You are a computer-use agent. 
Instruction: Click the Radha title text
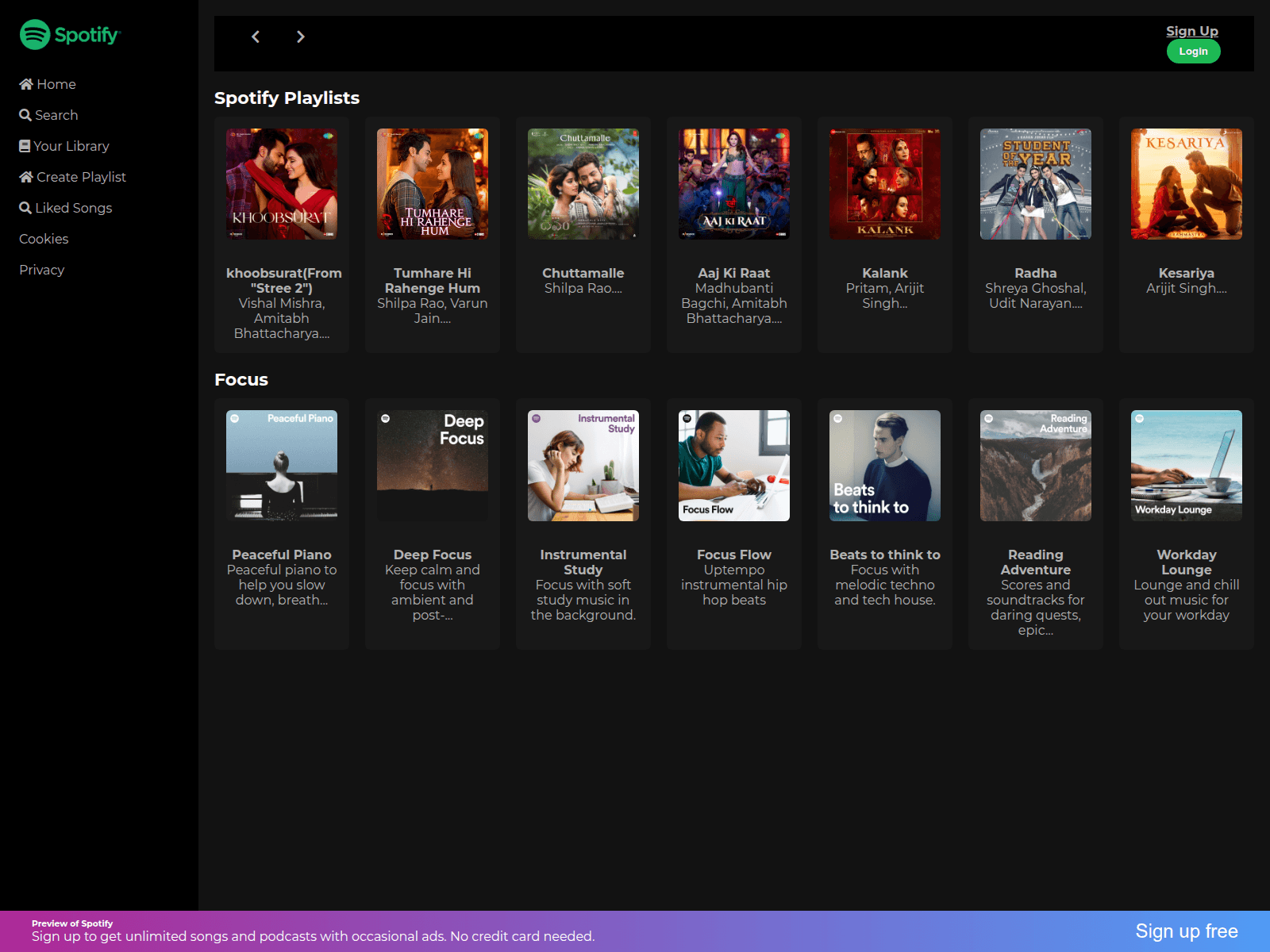[1036, 273]
